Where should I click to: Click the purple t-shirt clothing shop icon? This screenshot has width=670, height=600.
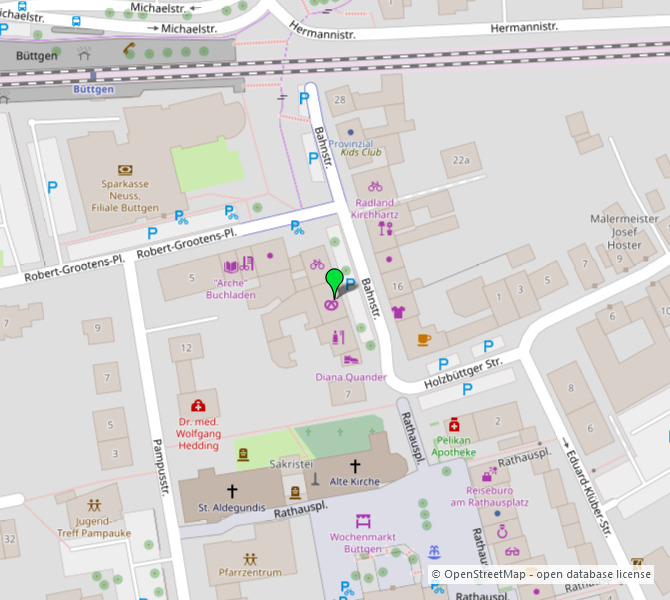399,311
